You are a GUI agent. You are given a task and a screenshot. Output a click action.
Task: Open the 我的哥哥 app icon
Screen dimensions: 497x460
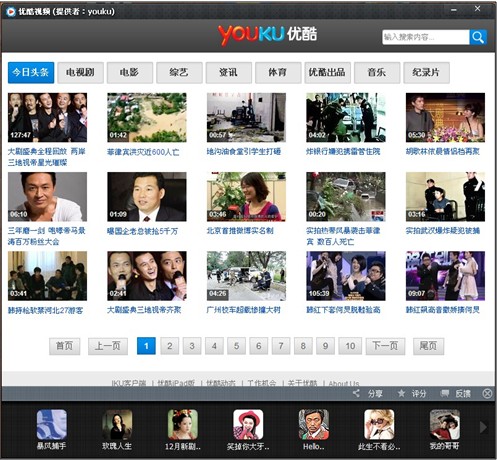tap(445, 425)
